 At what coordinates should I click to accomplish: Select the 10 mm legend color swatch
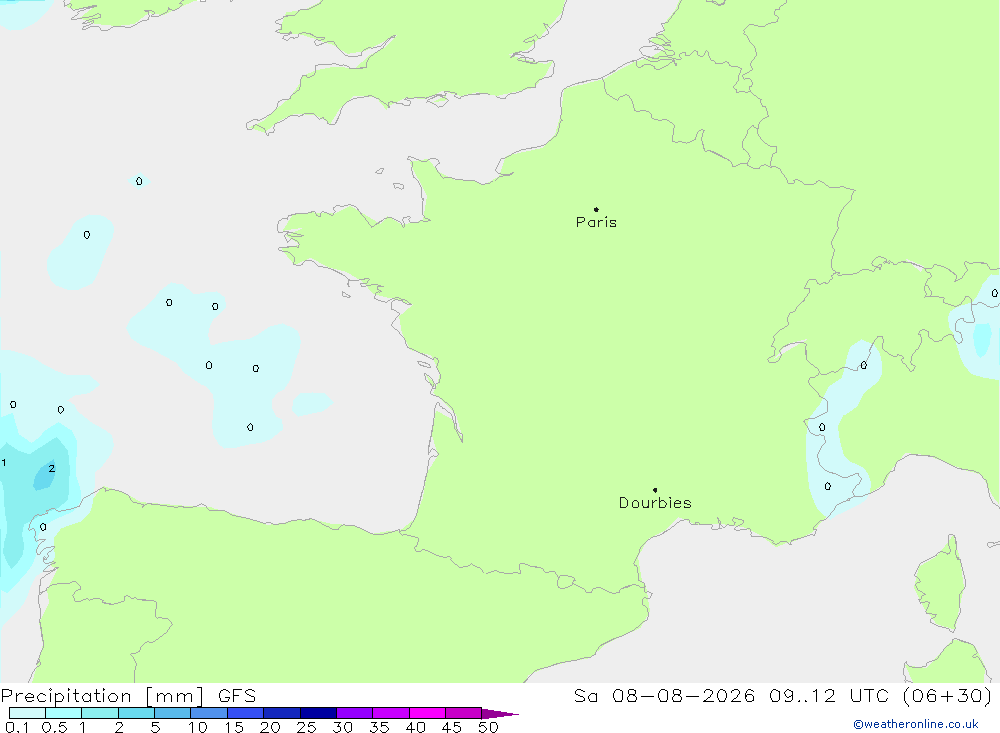tap(209, 713)
